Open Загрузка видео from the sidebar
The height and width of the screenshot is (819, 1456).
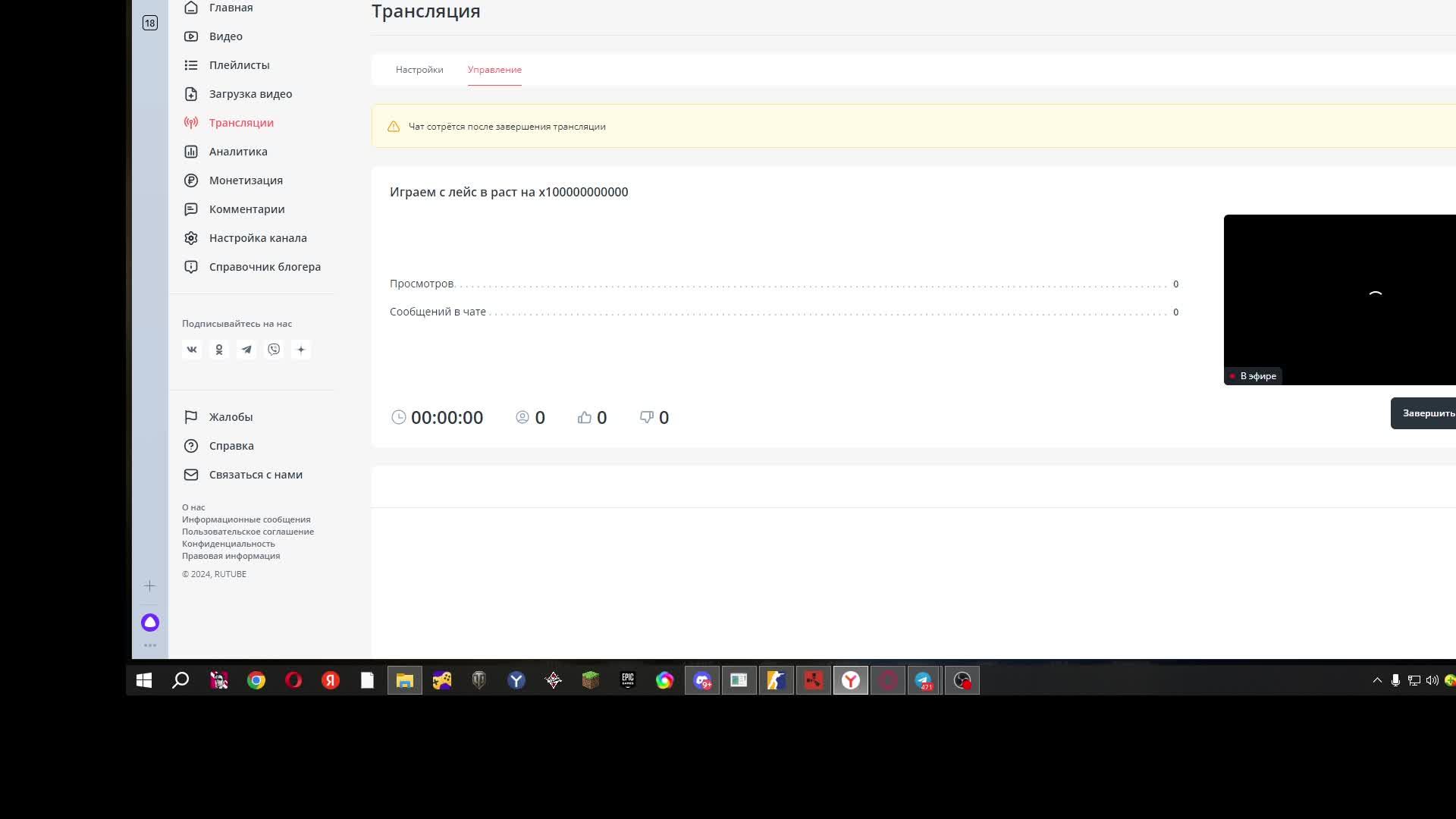[250, 93]
